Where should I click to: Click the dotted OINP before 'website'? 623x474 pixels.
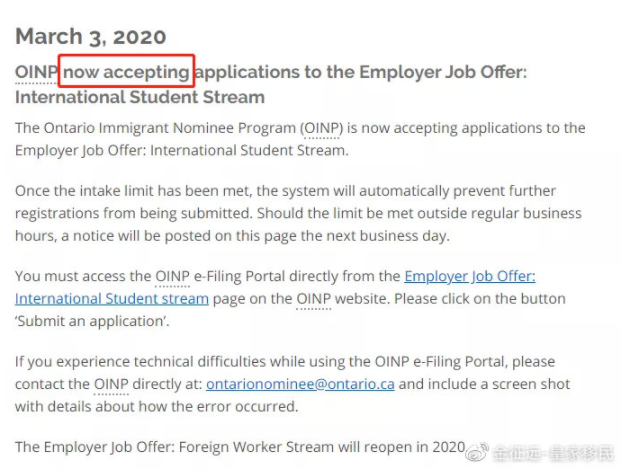[314, 299]
